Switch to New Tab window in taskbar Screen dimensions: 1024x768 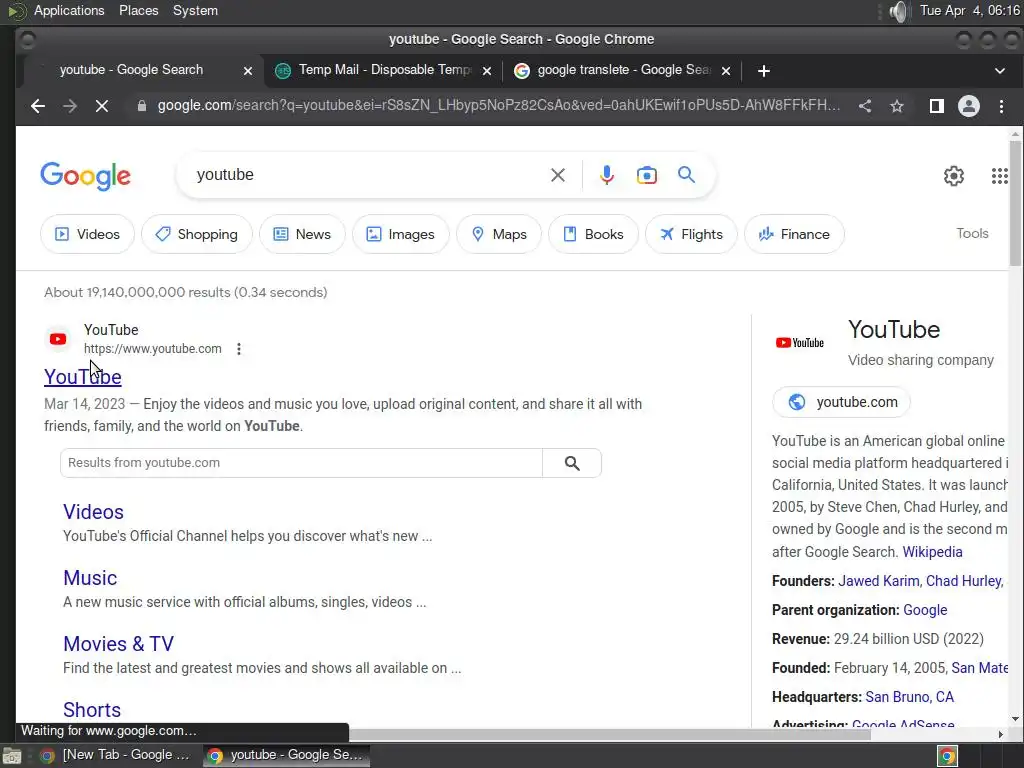[115, 756]
